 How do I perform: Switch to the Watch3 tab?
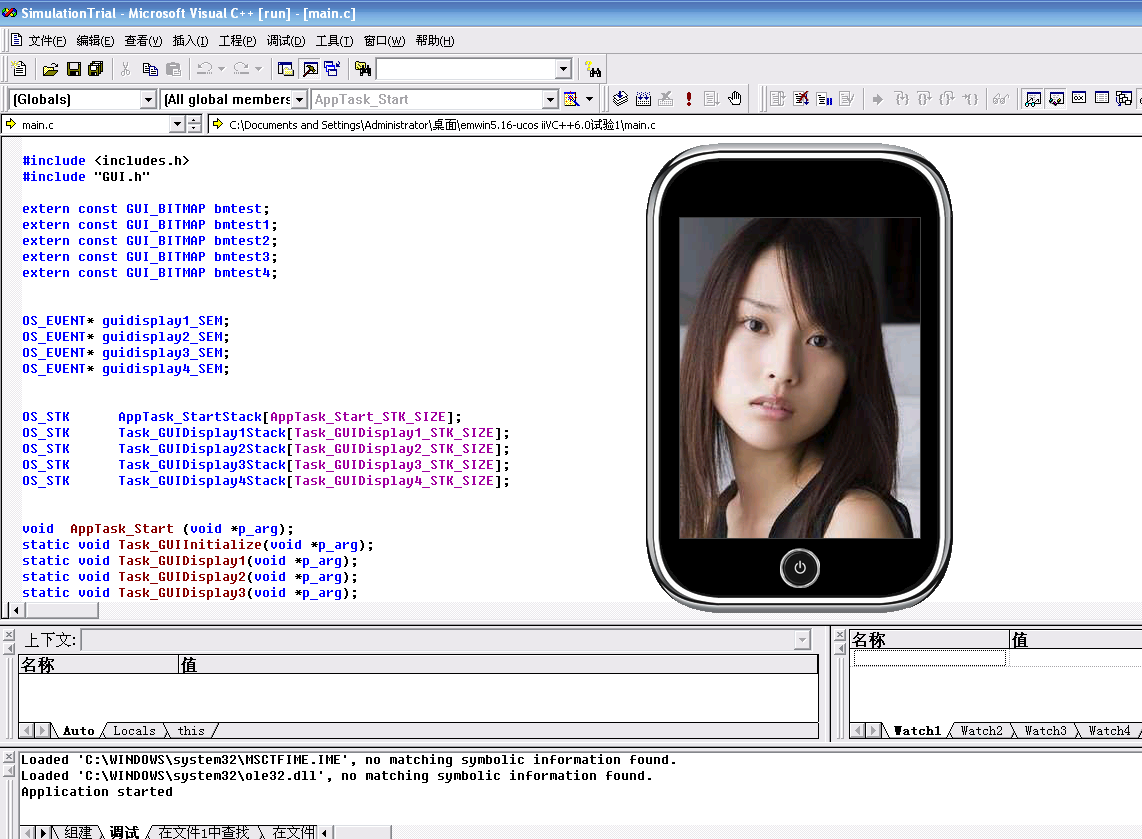1045,730
